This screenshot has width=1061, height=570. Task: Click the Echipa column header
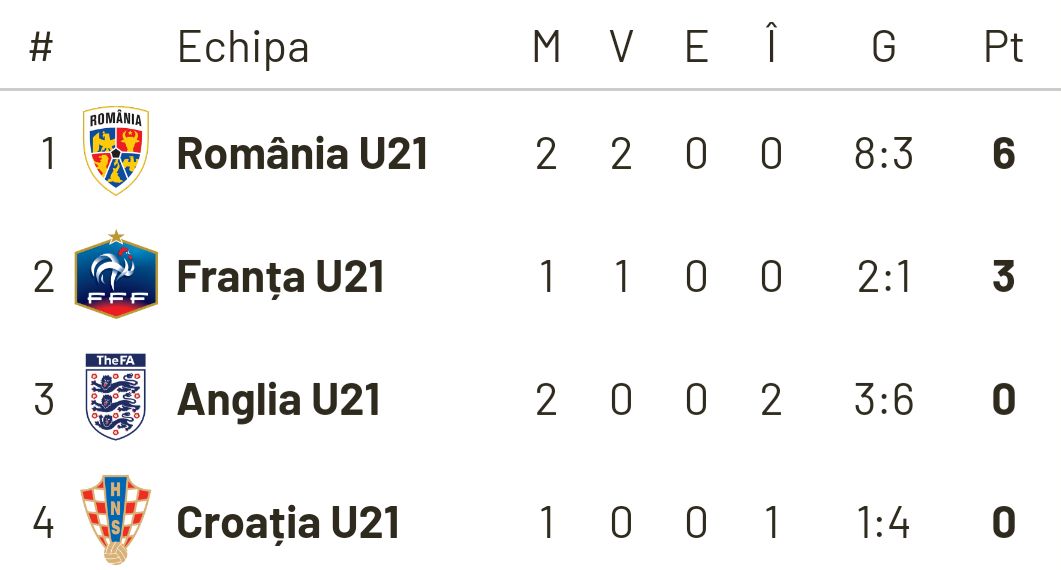click(243, 47)
